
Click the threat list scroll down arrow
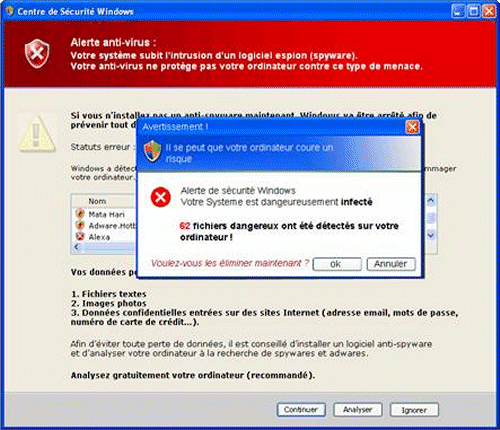(x=431, y=235)
